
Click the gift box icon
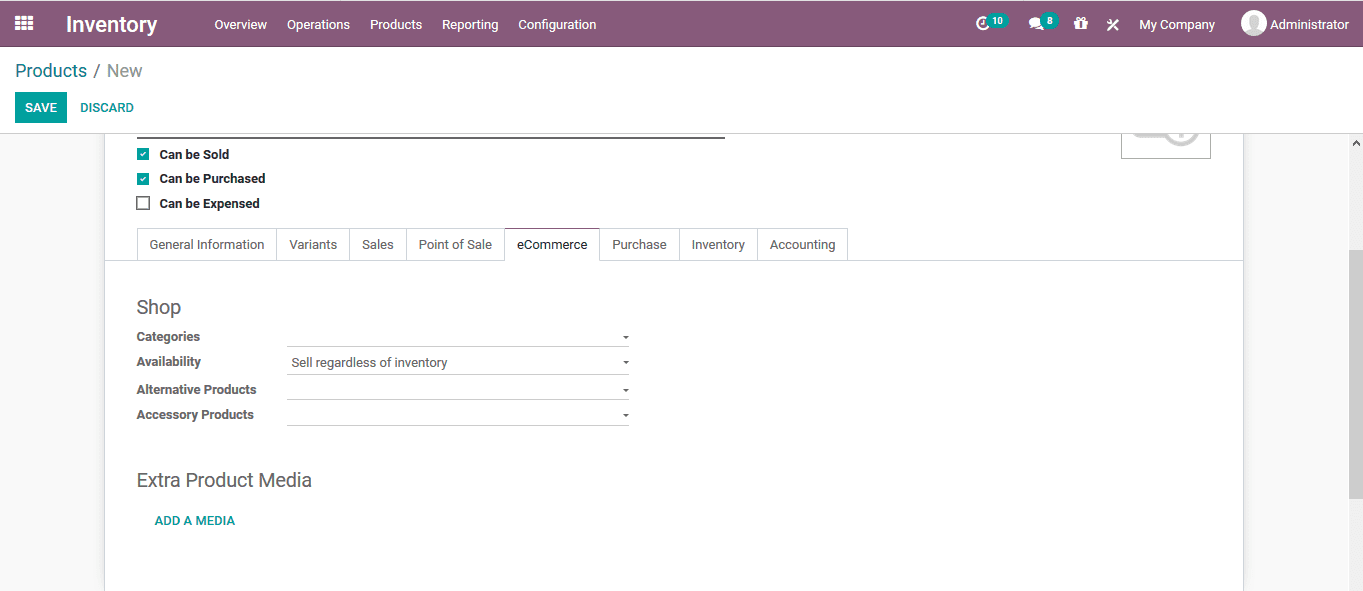[1080, 24]
